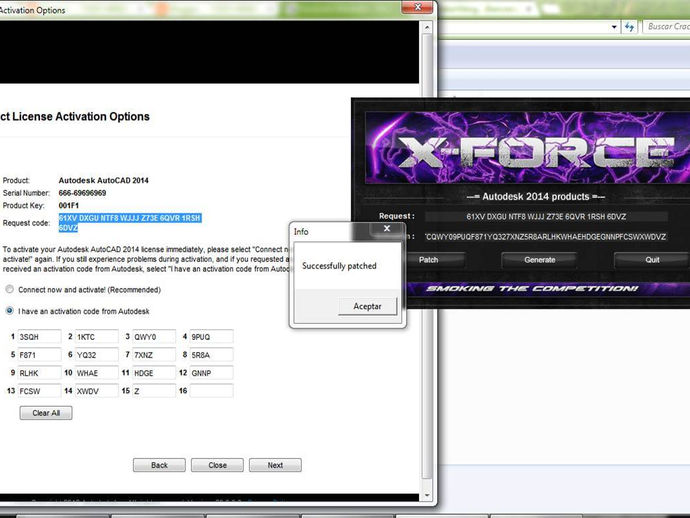
Task: Click activation code field 13 containing FCSW
Action: pos(39,391)
